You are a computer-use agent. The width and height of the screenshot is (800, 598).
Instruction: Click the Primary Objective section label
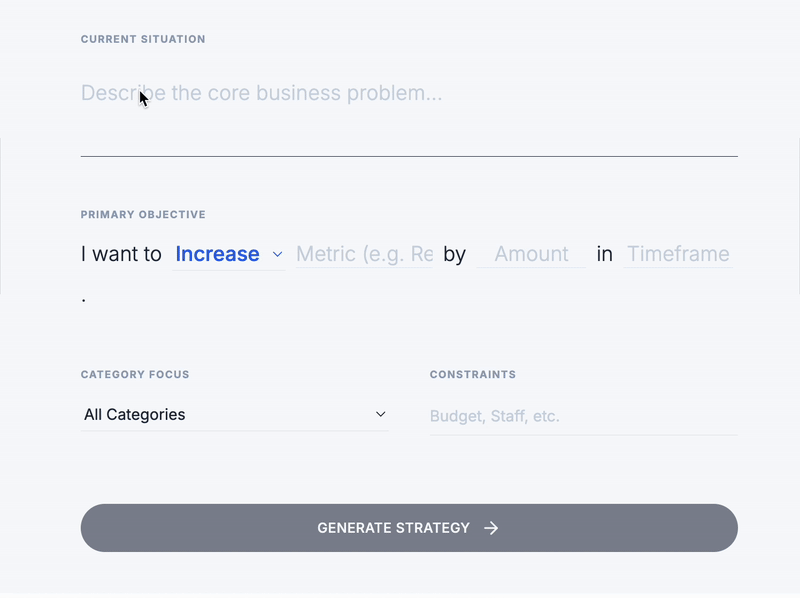(143, 215)
